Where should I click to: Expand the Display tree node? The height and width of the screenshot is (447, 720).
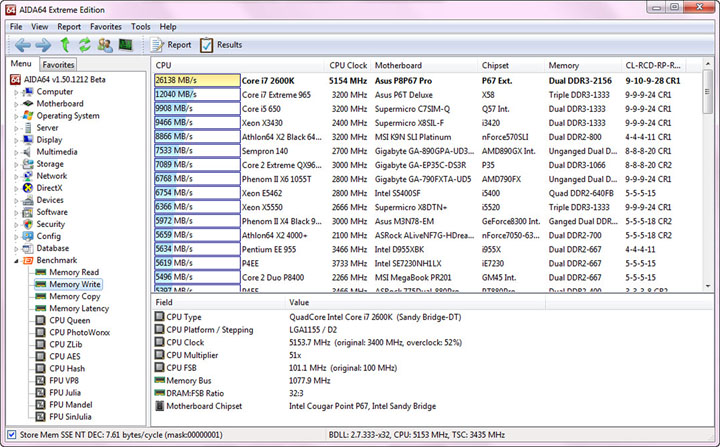[x=16, y=140]
